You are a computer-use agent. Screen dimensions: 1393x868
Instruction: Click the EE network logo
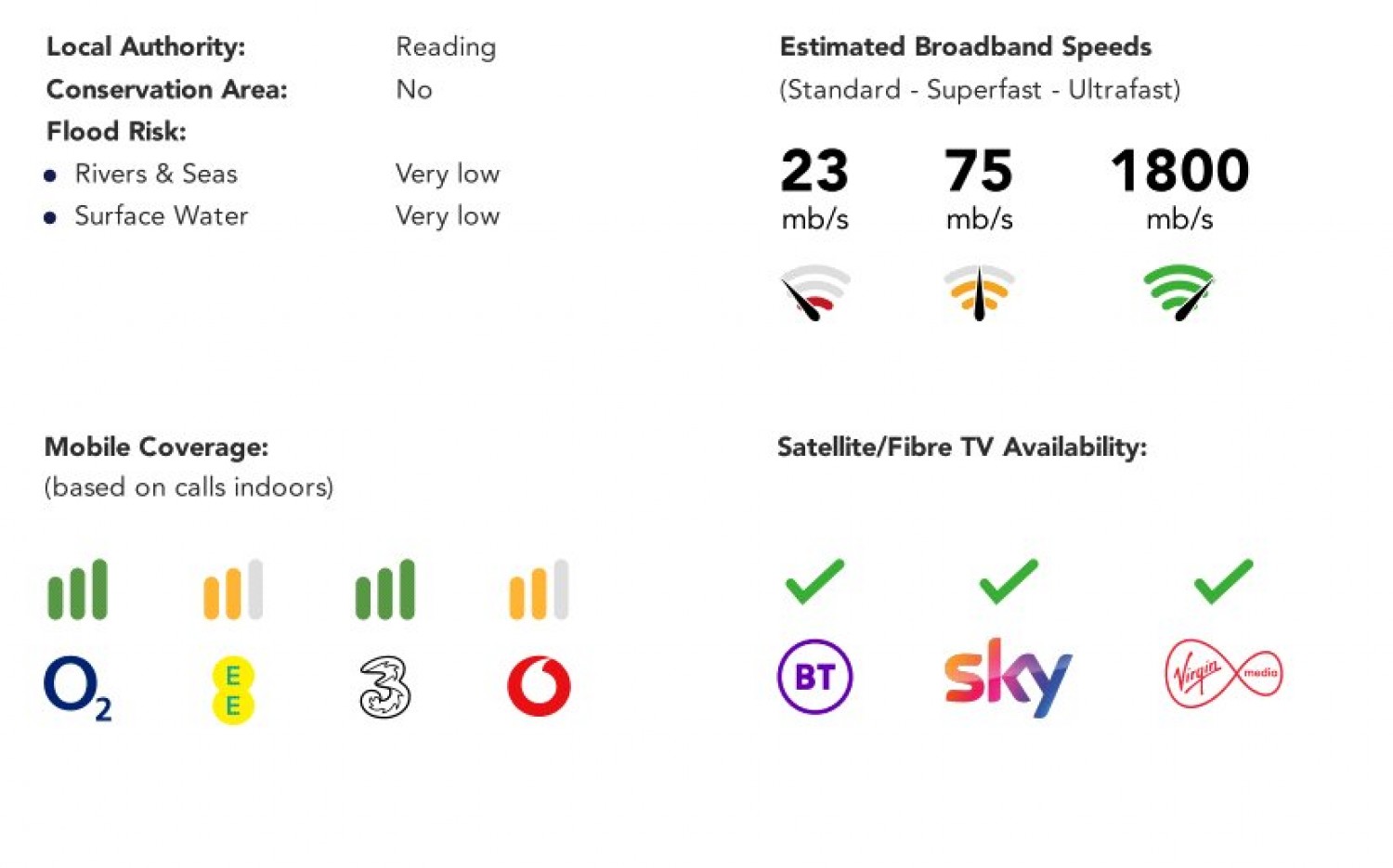(233, 690)
